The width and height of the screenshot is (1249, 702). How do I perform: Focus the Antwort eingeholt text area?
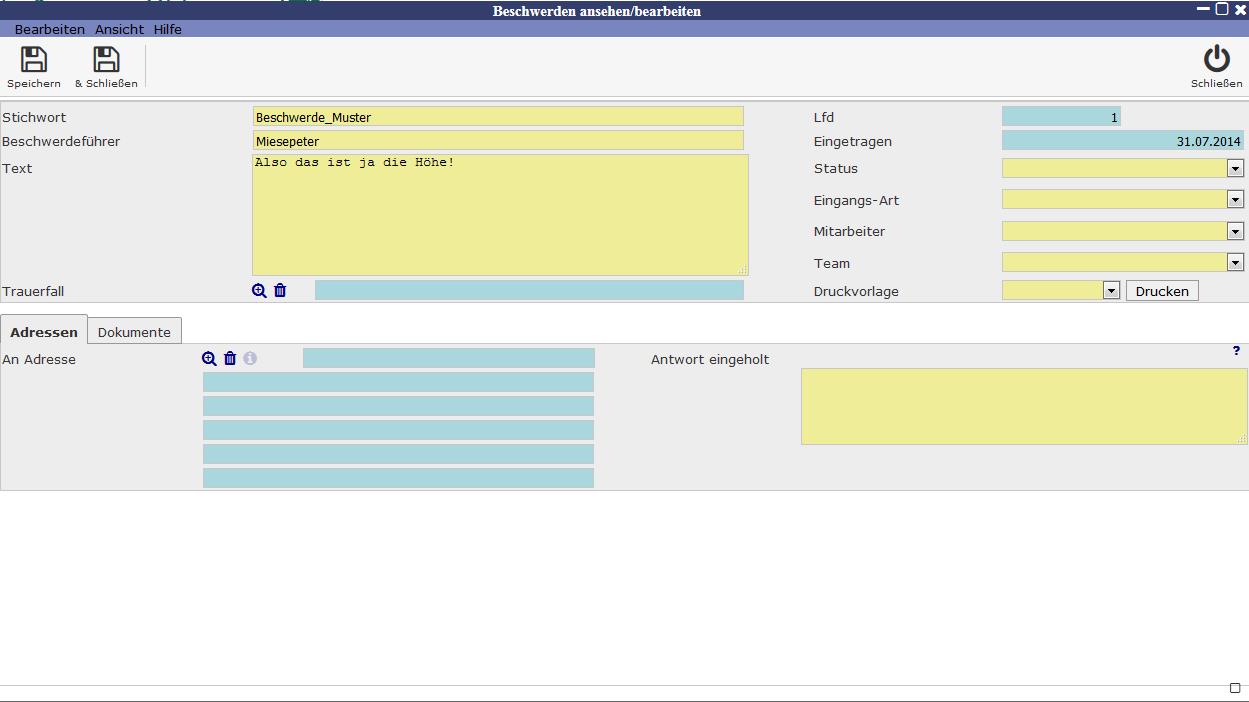(1023, 406)
